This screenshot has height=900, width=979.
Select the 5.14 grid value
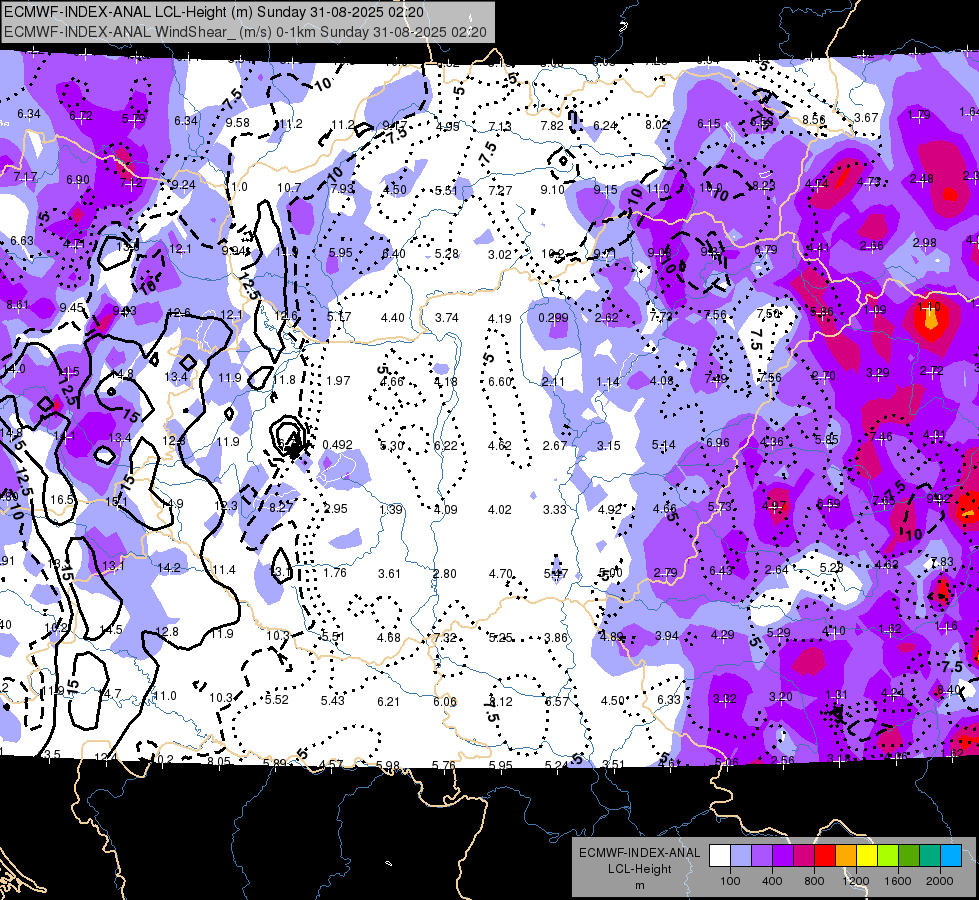pos(664,445)
